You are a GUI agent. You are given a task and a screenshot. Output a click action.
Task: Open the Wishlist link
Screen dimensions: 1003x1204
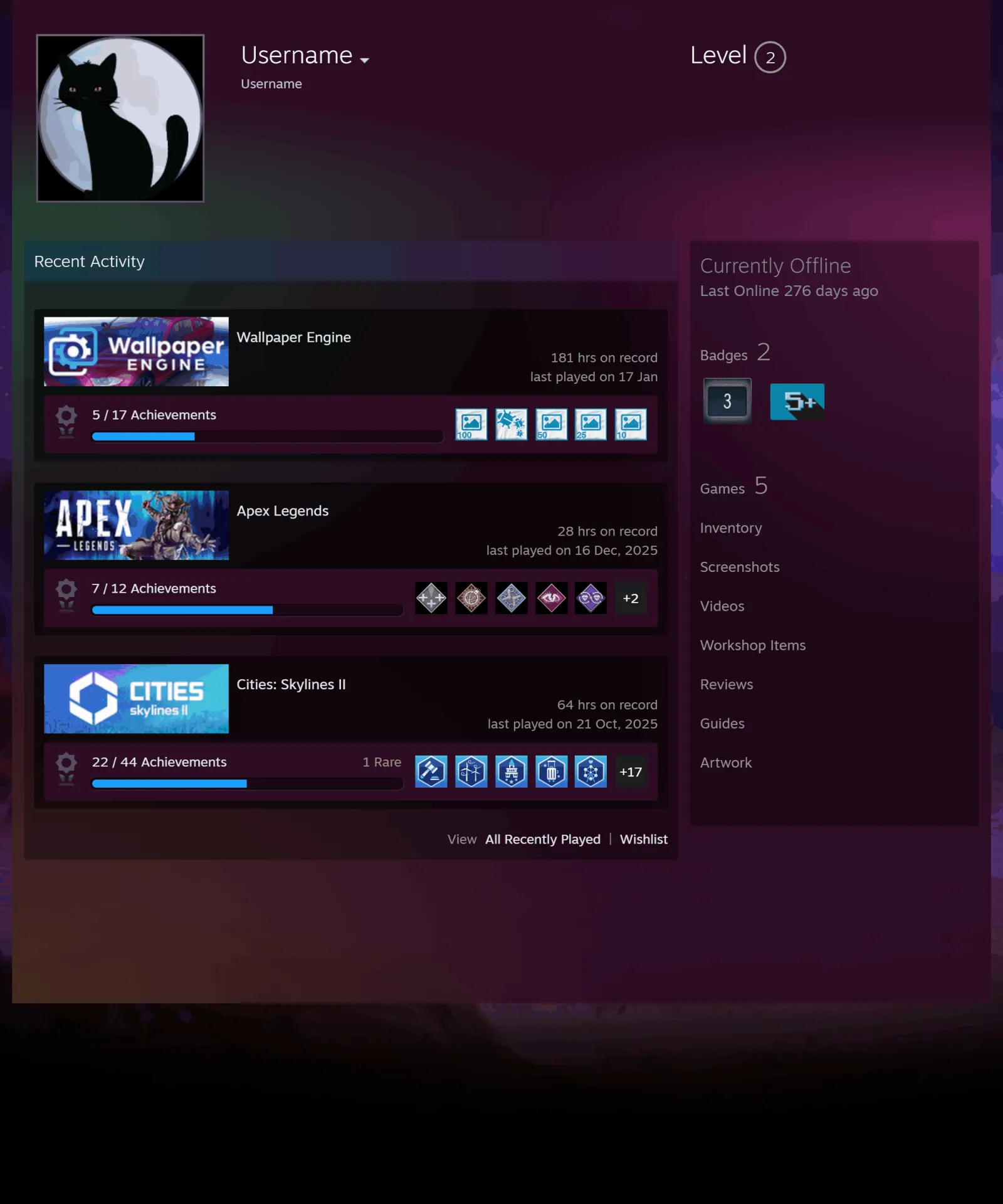[x=644, y=840]
